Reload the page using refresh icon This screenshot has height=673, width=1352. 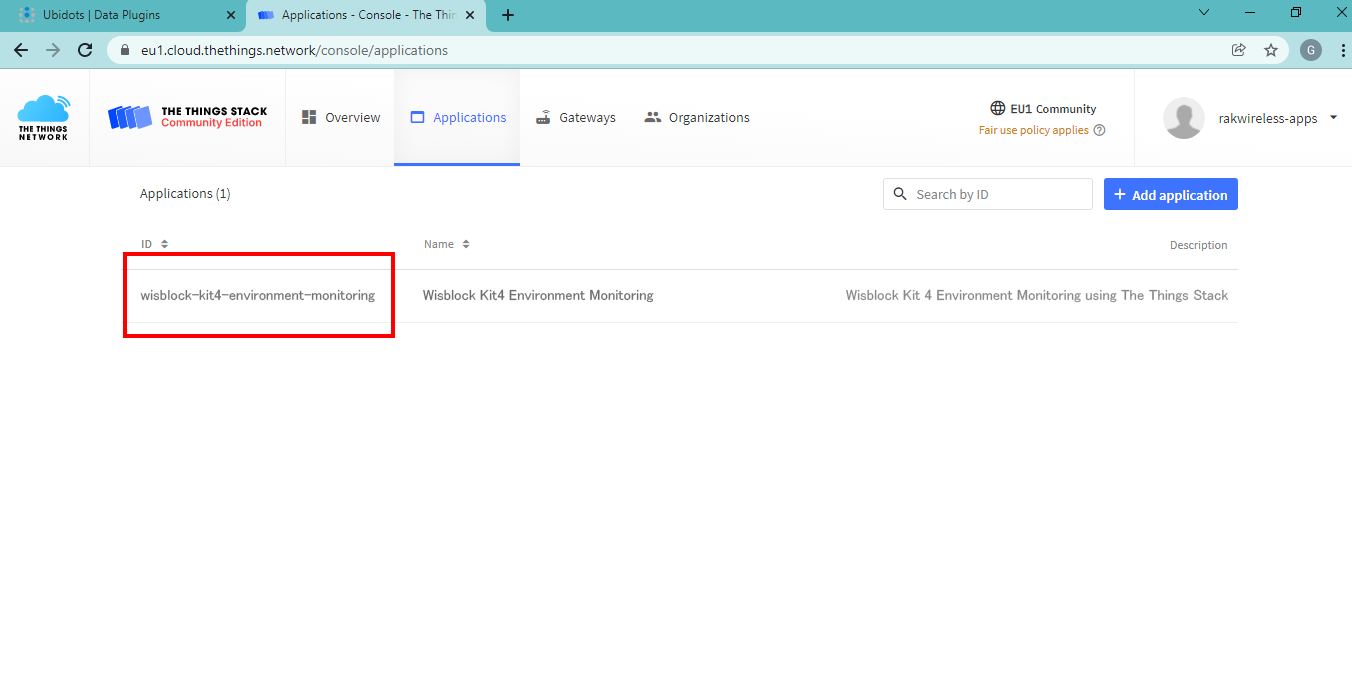85,50
